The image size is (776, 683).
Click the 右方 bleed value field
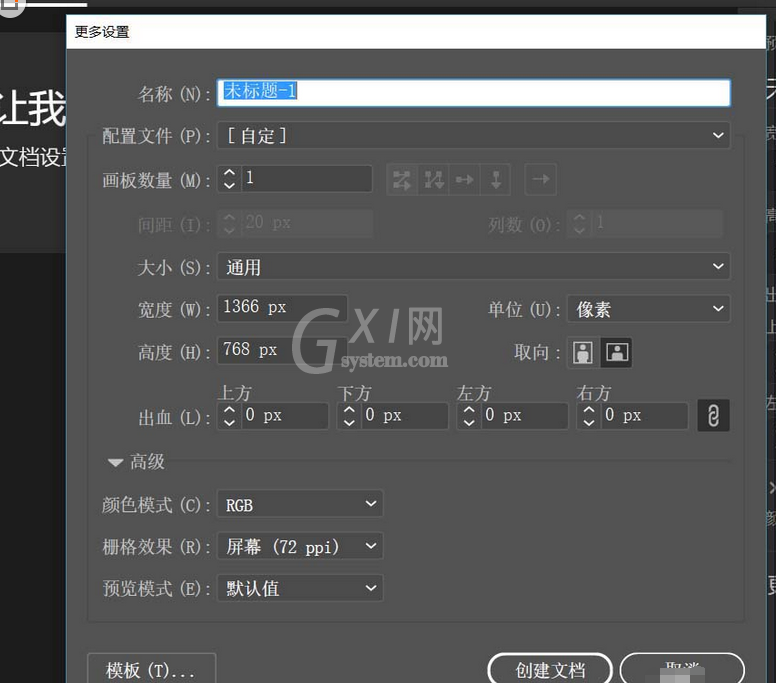[x=644, y=416]
